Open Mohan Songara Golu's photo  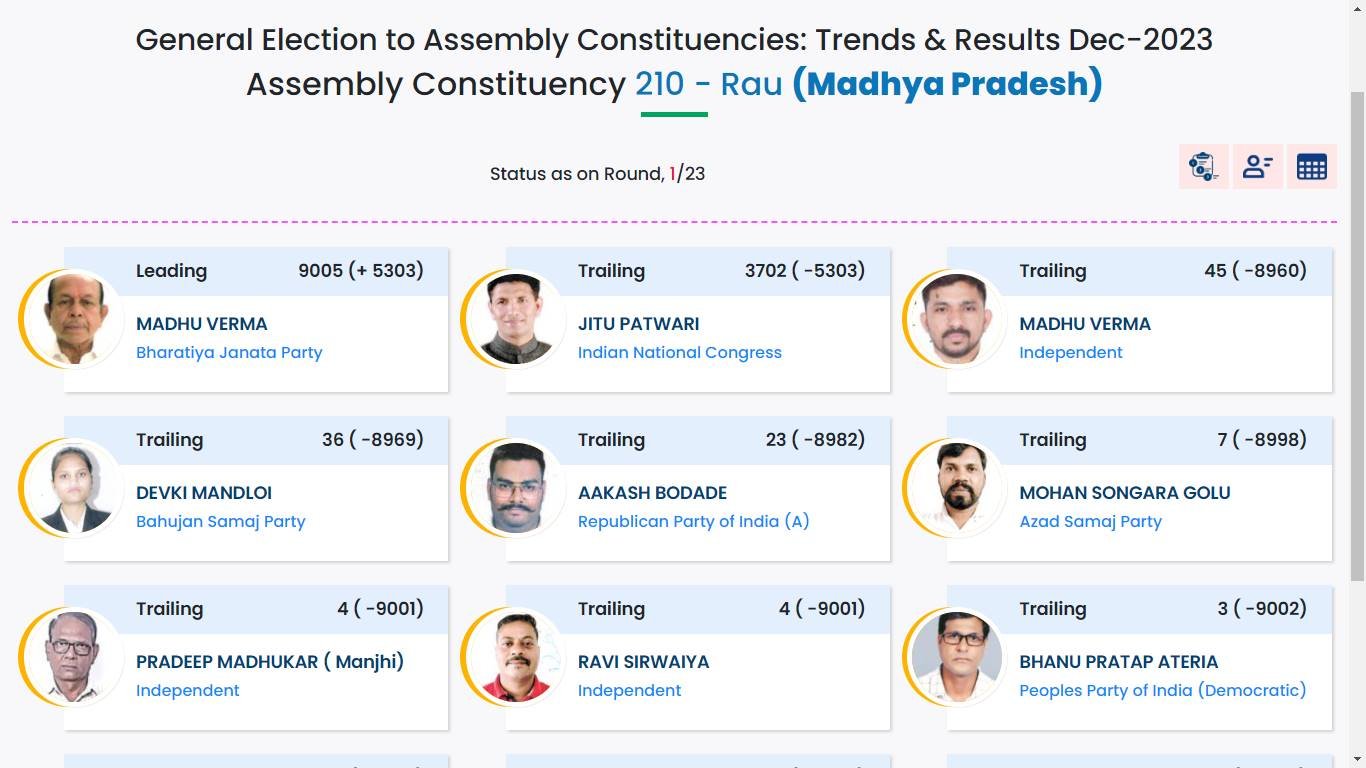click(x=958, y=487)
